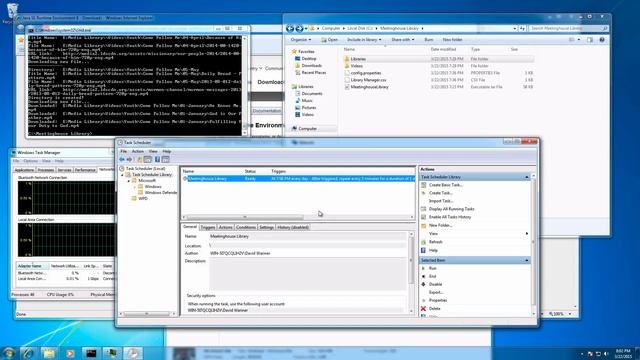This screenshot has width=640, height=360.
Task: Switch to Actions tab of task details
Action: [x=225, y=227]
